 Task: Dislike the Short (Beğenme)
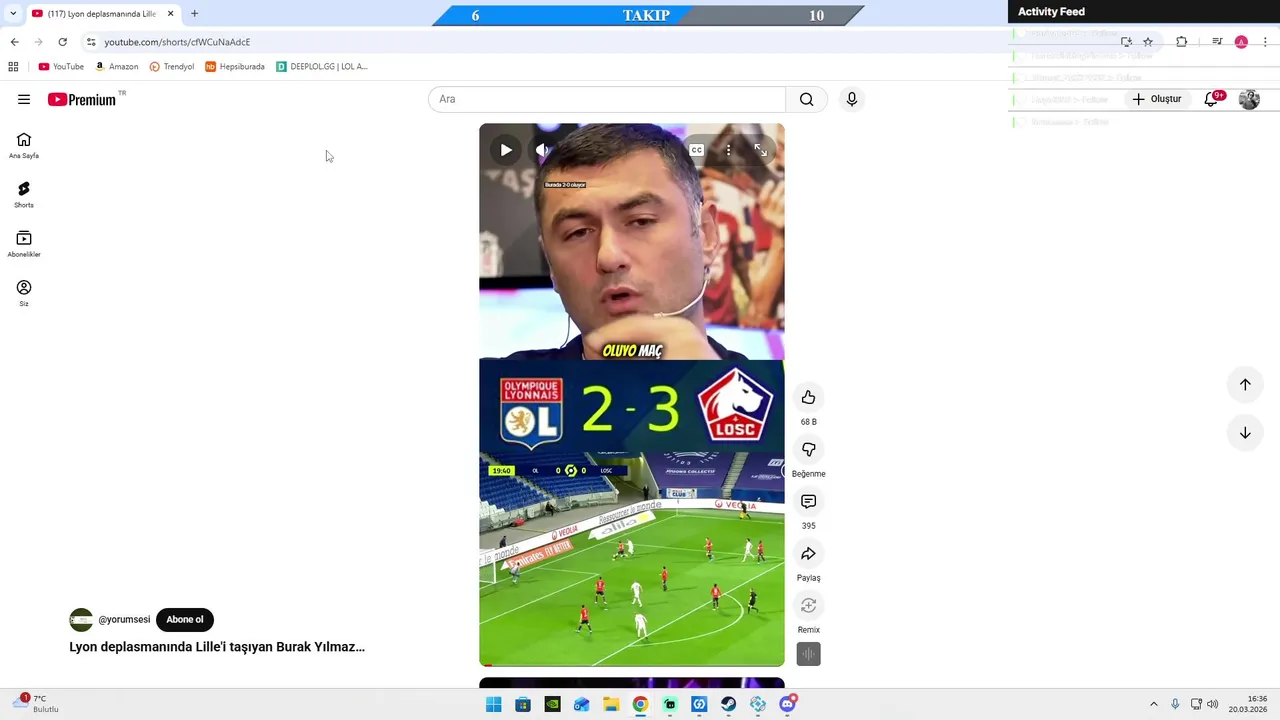[808, 449]
